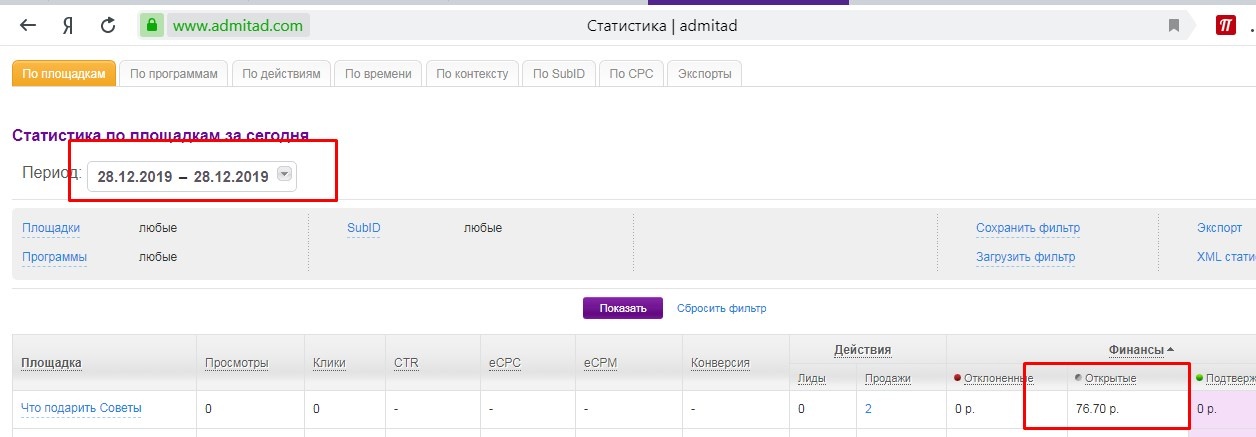Open the Площадки filter link
The width and height of the screenshot is (1256, 437).
(51, 228)
